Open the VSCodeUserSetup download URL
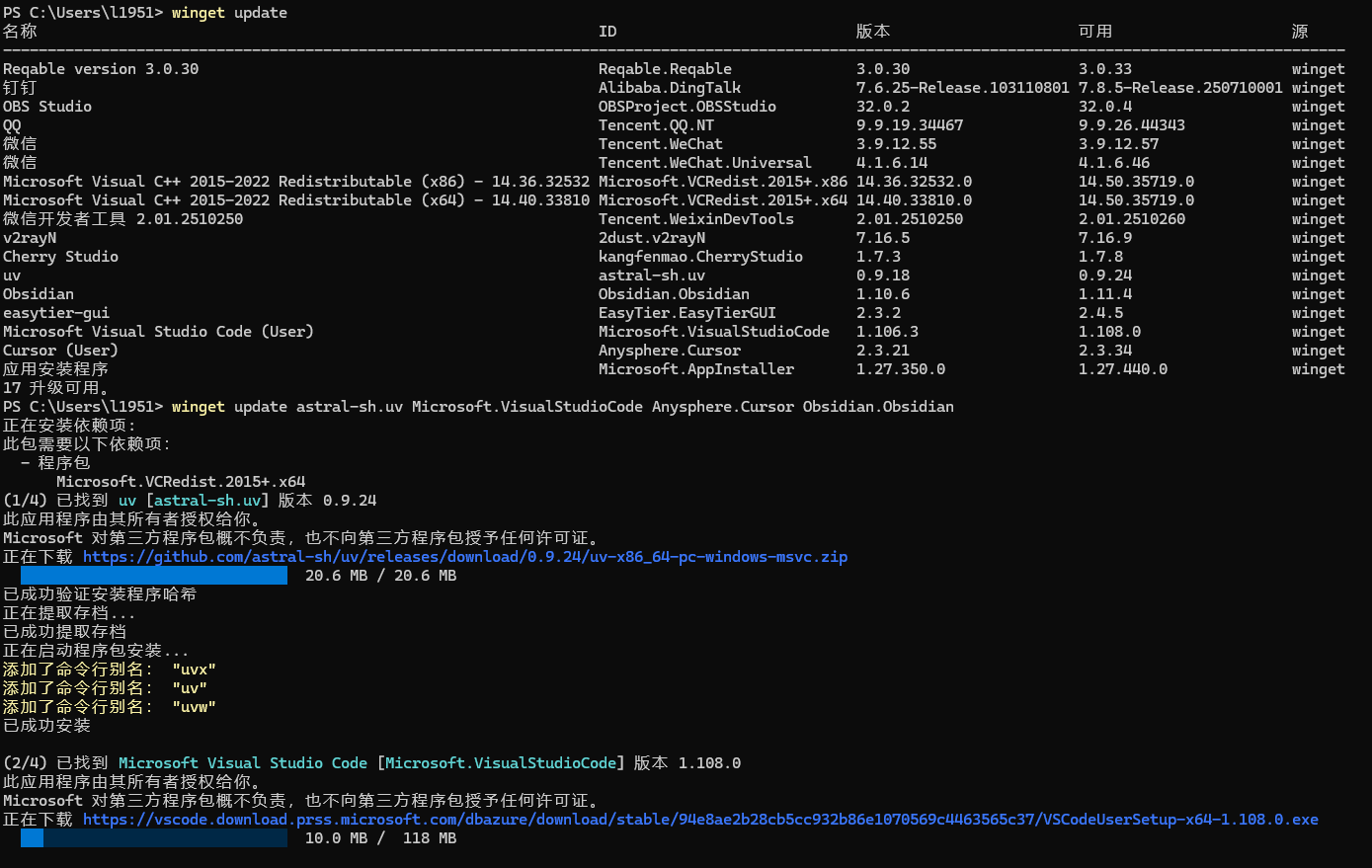This screenshot has width=1372, height=868. click(700, 820)
